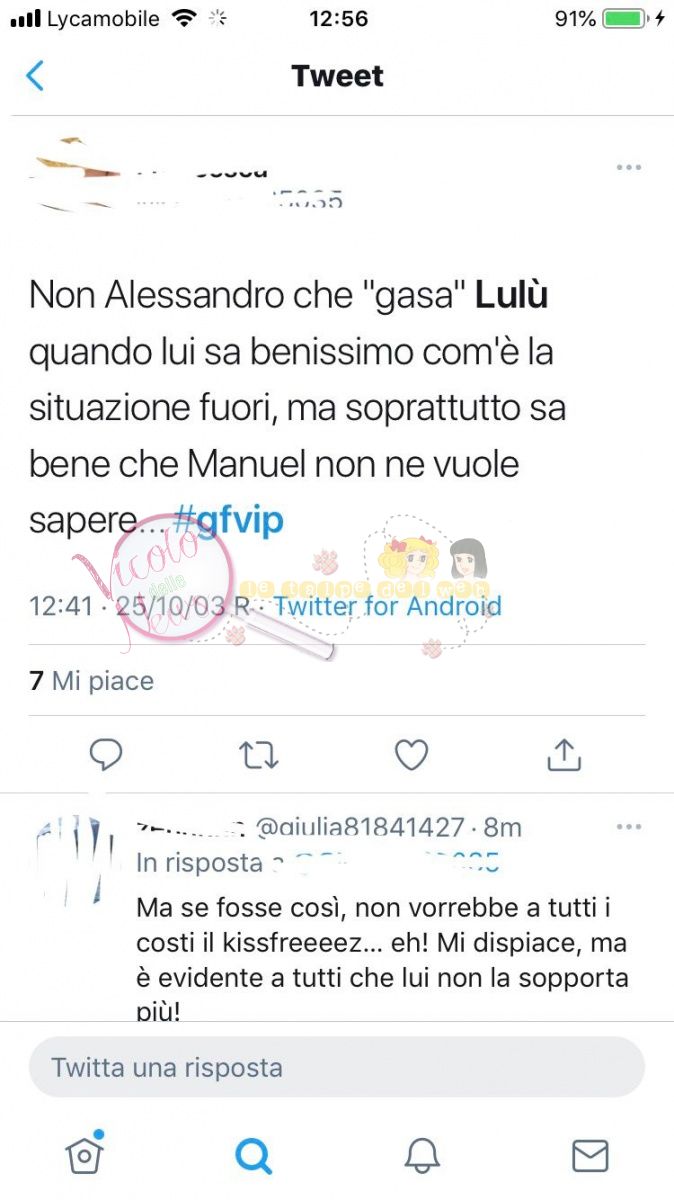
Task: Open Messages envelope in bottom bar
Action: 590,1156
